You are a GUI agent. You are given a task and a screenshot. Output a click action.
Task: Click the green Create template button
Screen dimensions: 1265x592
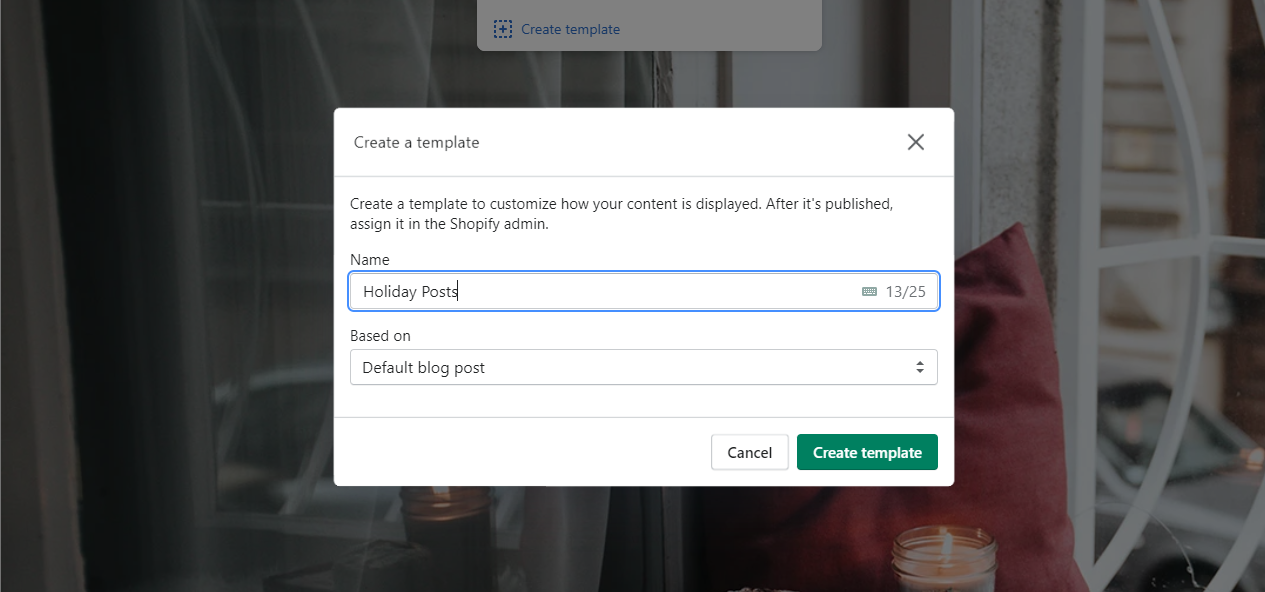[x=867, y=452]
